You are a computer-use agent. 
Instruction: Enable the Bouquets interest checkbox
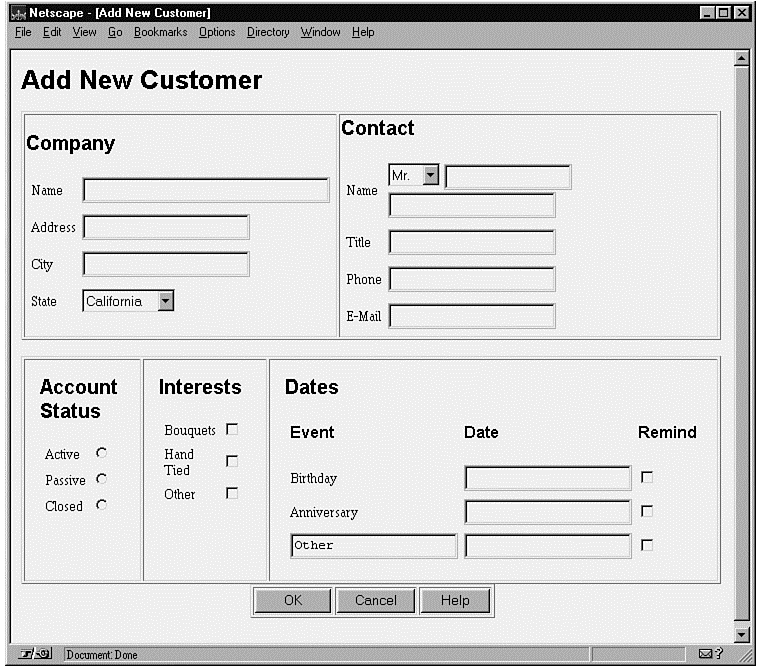tap(232, 429)
